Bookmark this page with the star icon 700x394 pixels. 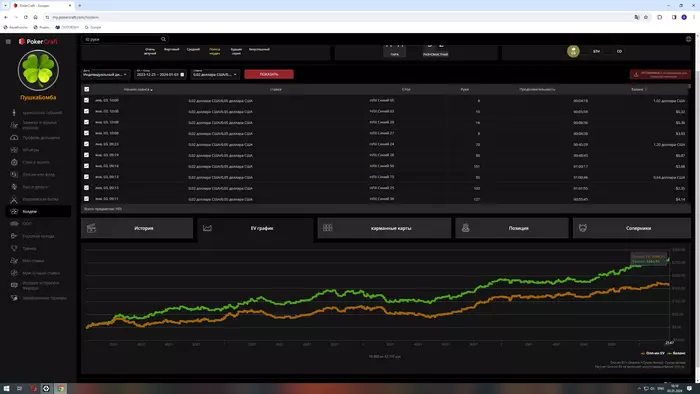(646, 17)
